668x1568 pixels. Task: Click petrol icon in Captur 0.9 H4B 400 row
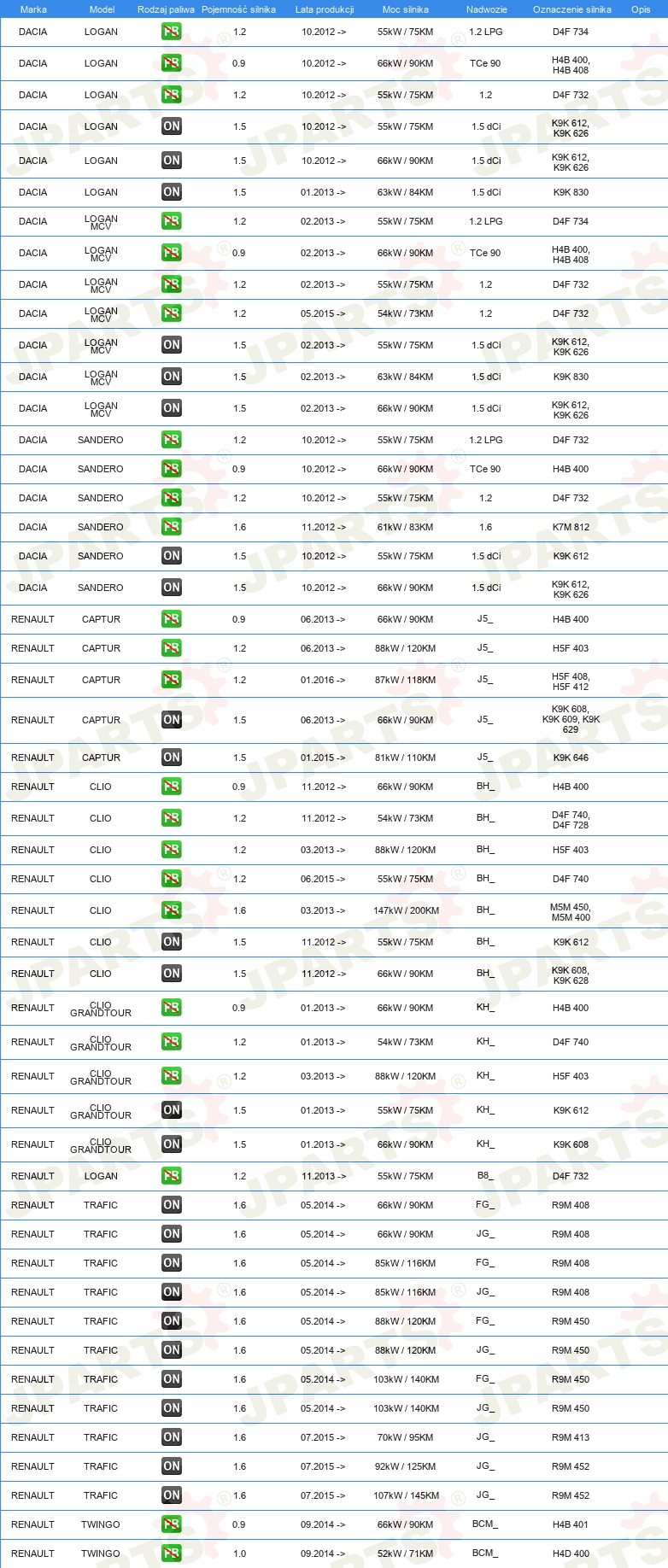[x=172, y=619]
